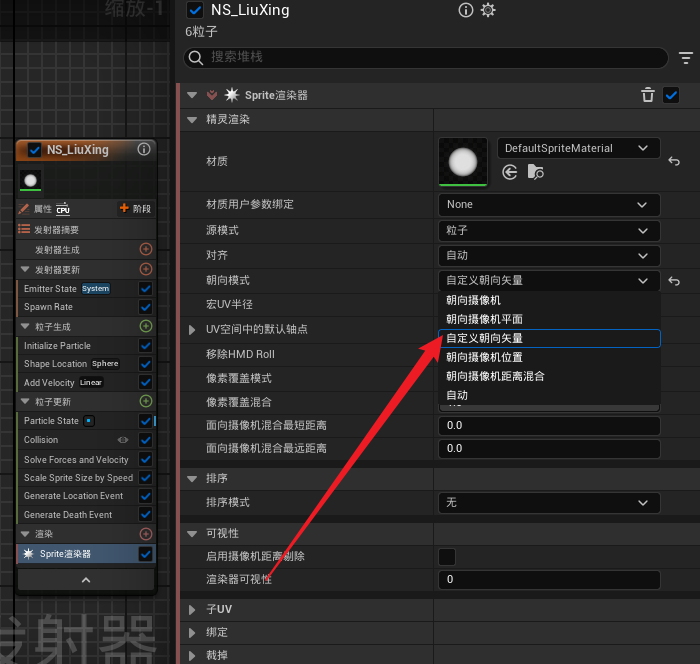Click the material preview thumbnail
The height and width of the screenshot is (664, 700).
click(x=463, y=162)
